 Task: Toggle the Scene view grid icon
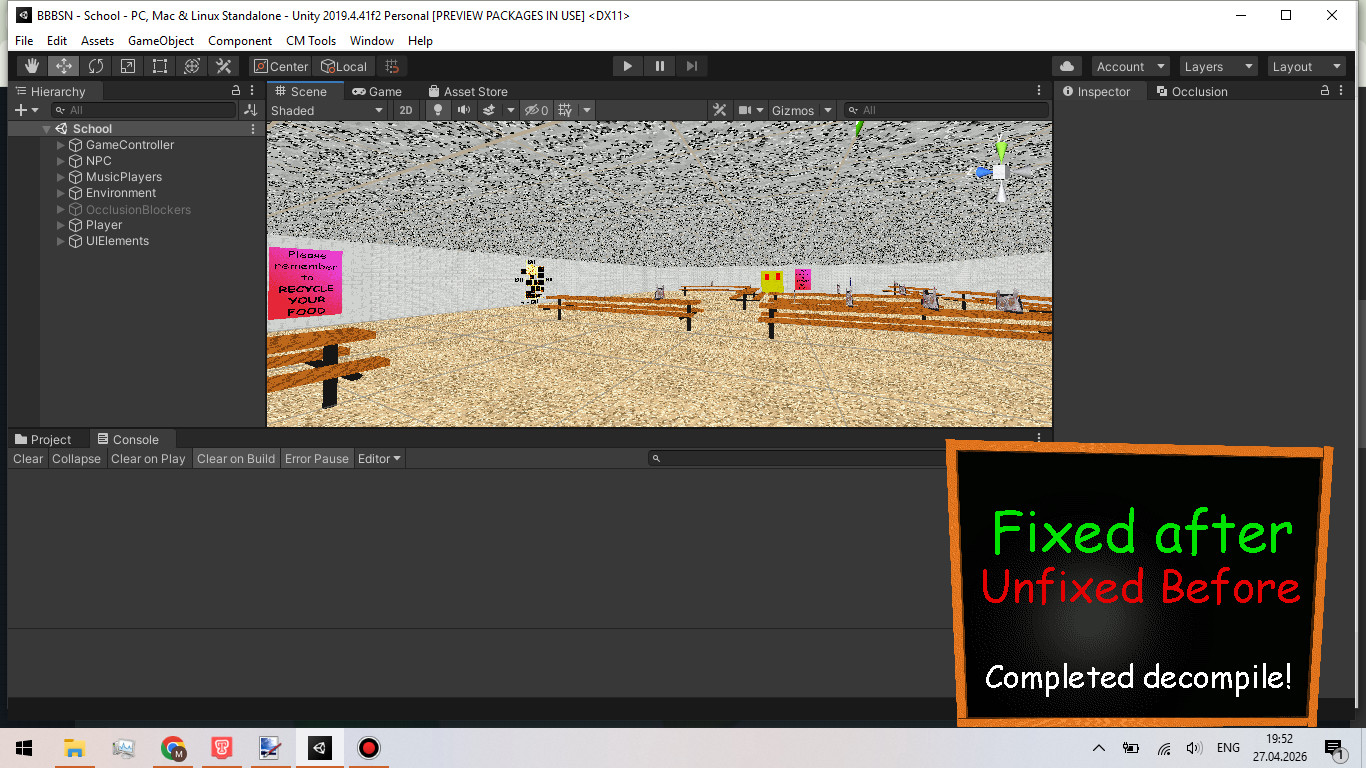(x=565, y=110)
